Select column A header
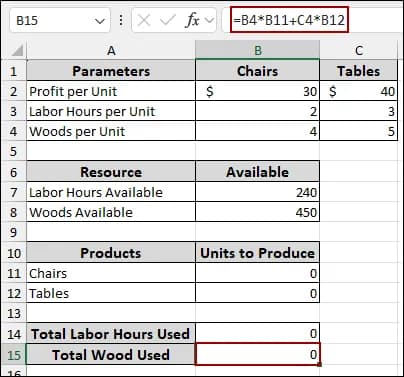 click(111, 50)
